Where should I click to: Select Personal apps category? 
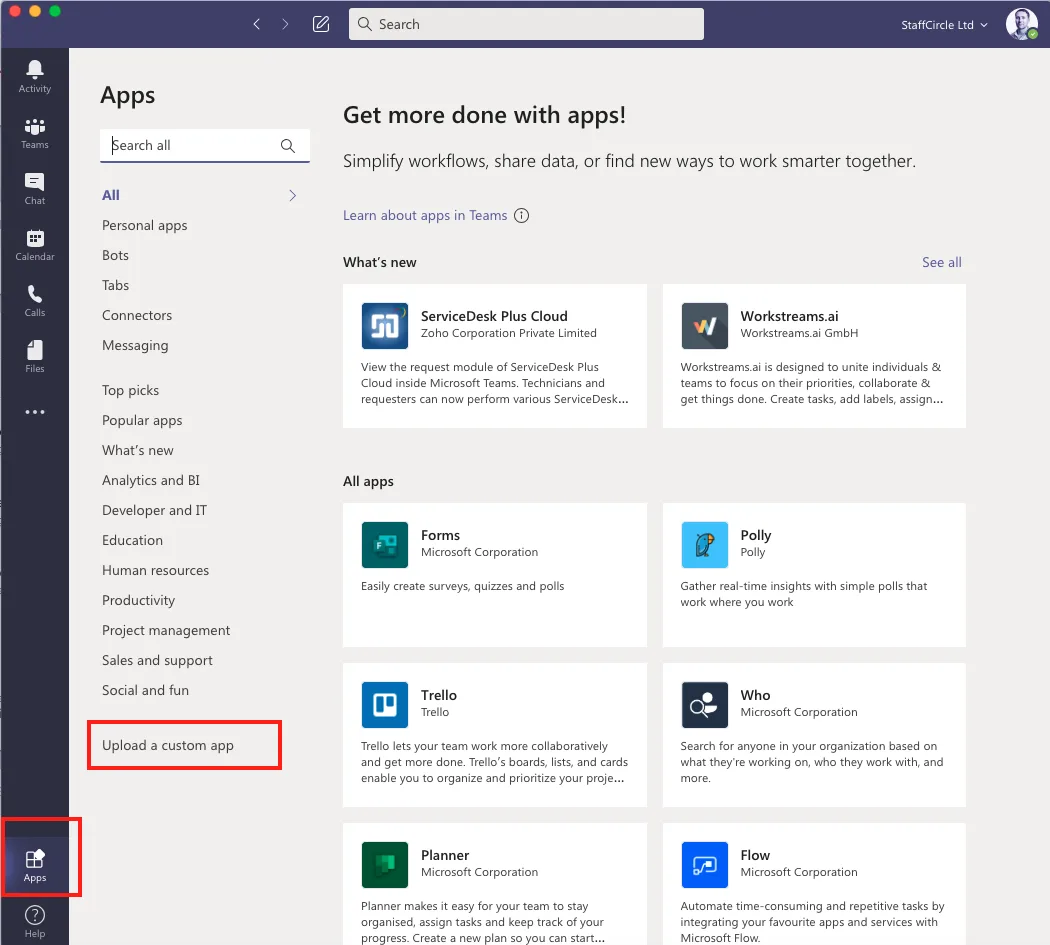pos(145,226)
